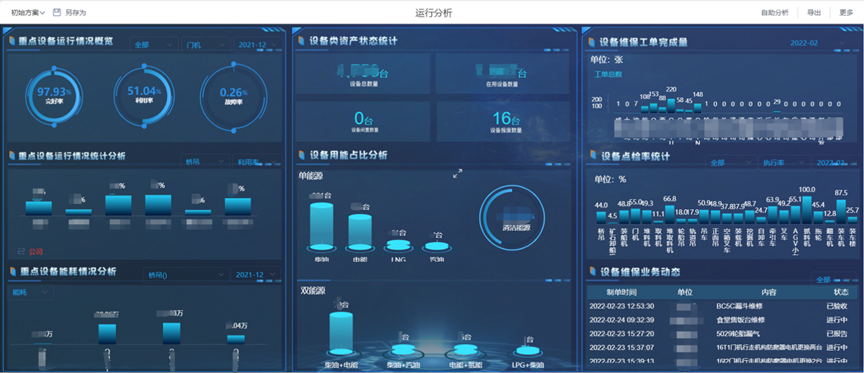The height and width of the screenshot is (373, 864).
Task: Click the 设备点检率统计 title icon
Action: (593, 155)
